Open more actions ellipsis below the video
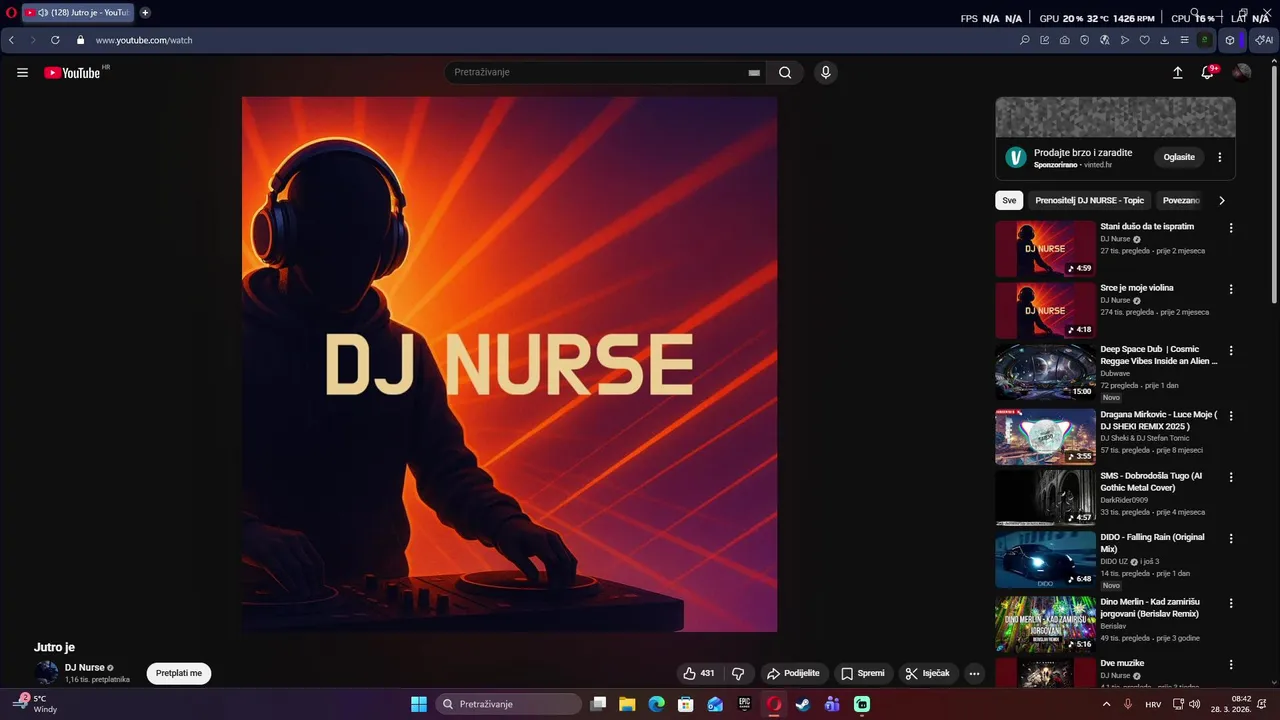 click(x=974, y=673)
